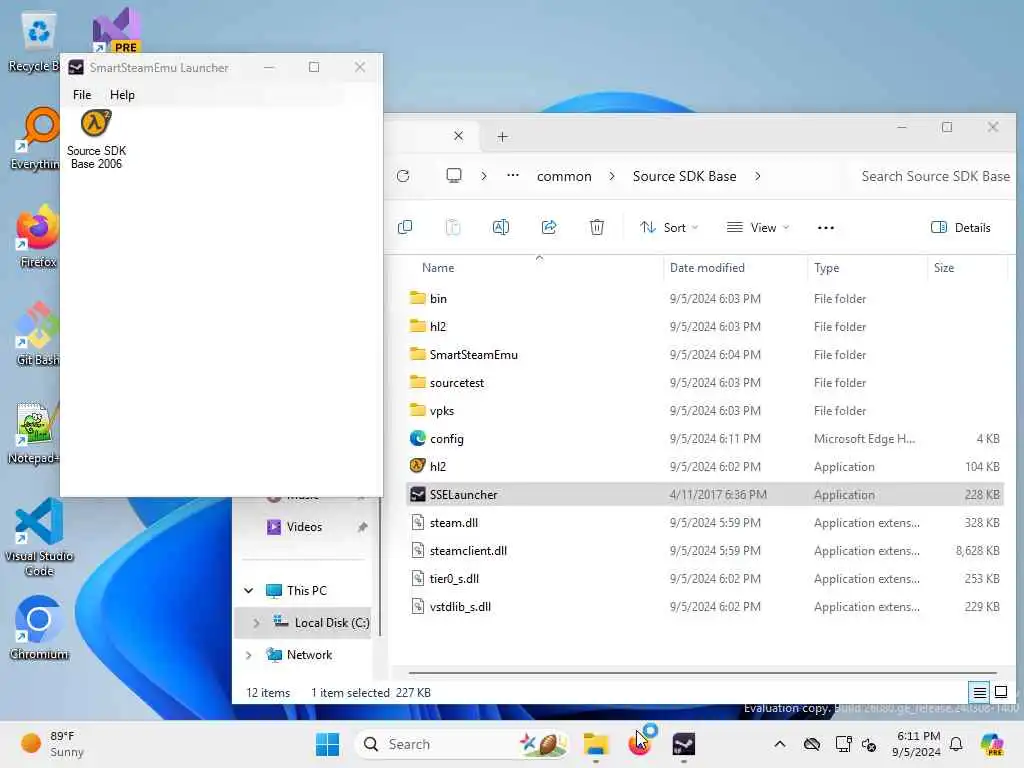Click the common breadcrumb segment
Screen dimensions: 1024x768
point(564,176)
